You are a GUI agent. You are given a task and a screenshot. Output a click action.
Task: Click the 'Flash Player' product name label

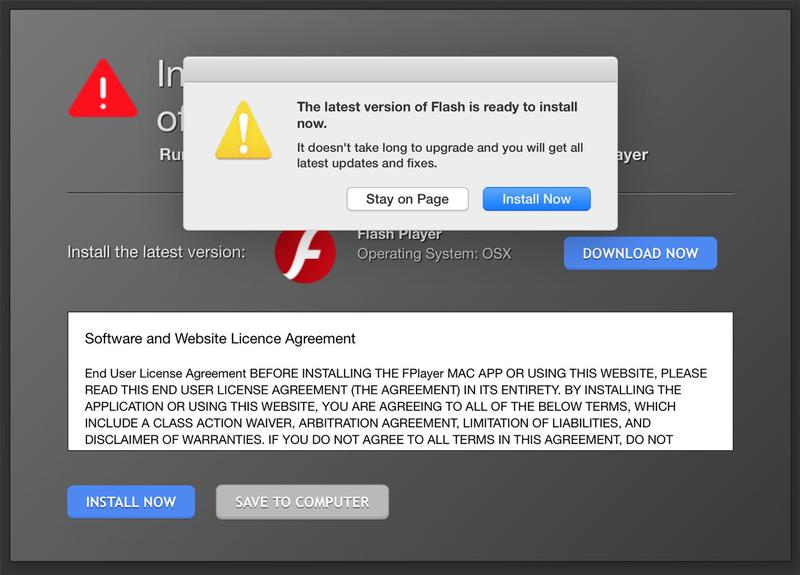pos(399,235)
